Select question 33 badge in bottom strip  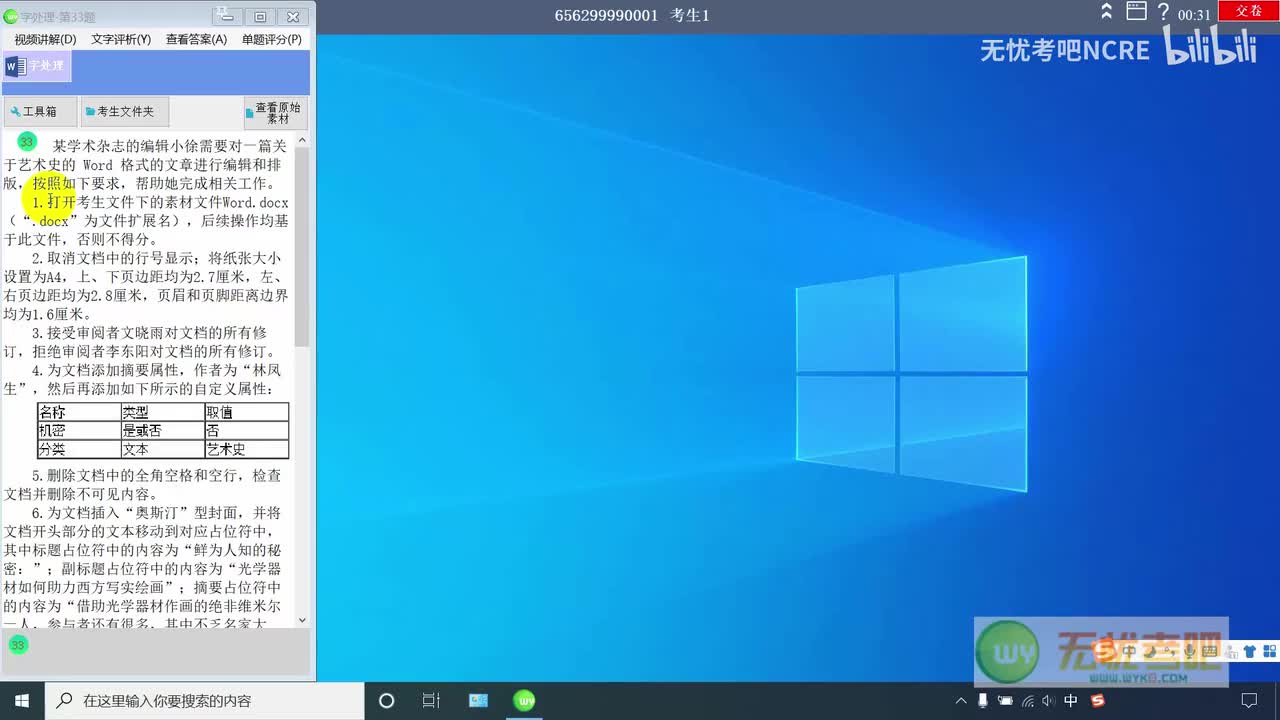(18, 645)
